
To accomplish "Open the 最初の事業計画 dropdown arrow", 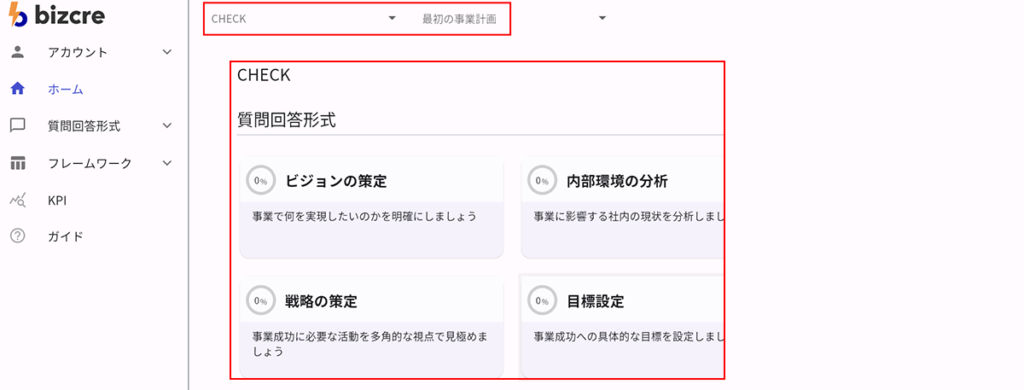I will click(602, 18).
